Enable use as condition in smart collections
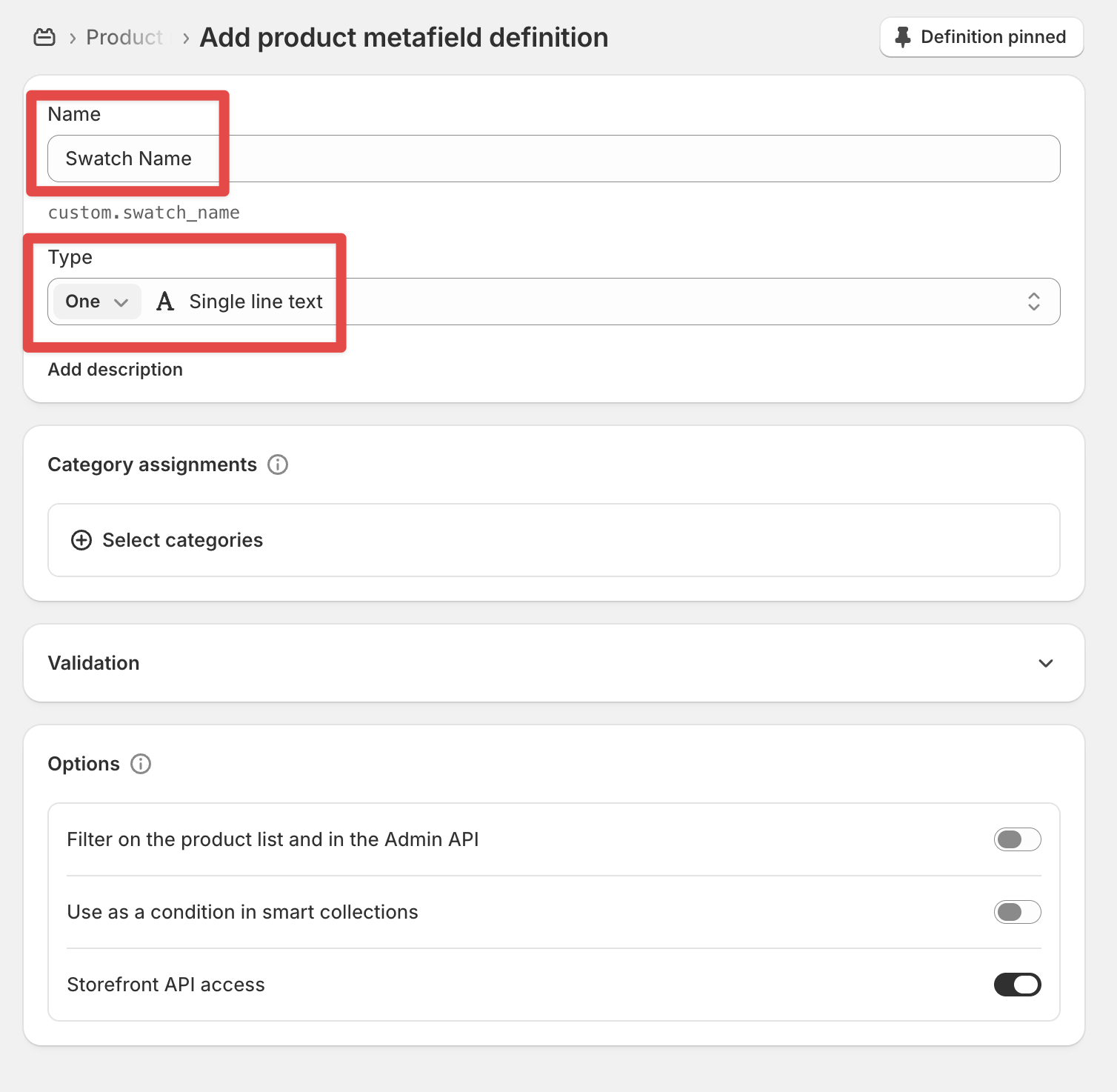Screen dimensions: 1117x1092 tap(1017, 912)
